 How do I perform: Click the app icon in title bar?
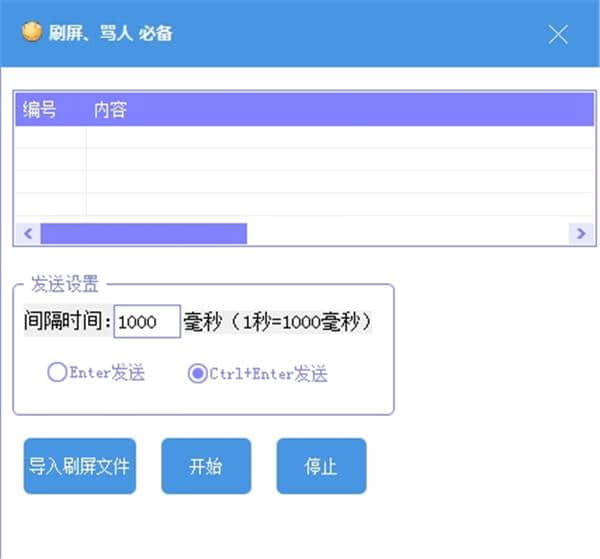tap(31, 32)
